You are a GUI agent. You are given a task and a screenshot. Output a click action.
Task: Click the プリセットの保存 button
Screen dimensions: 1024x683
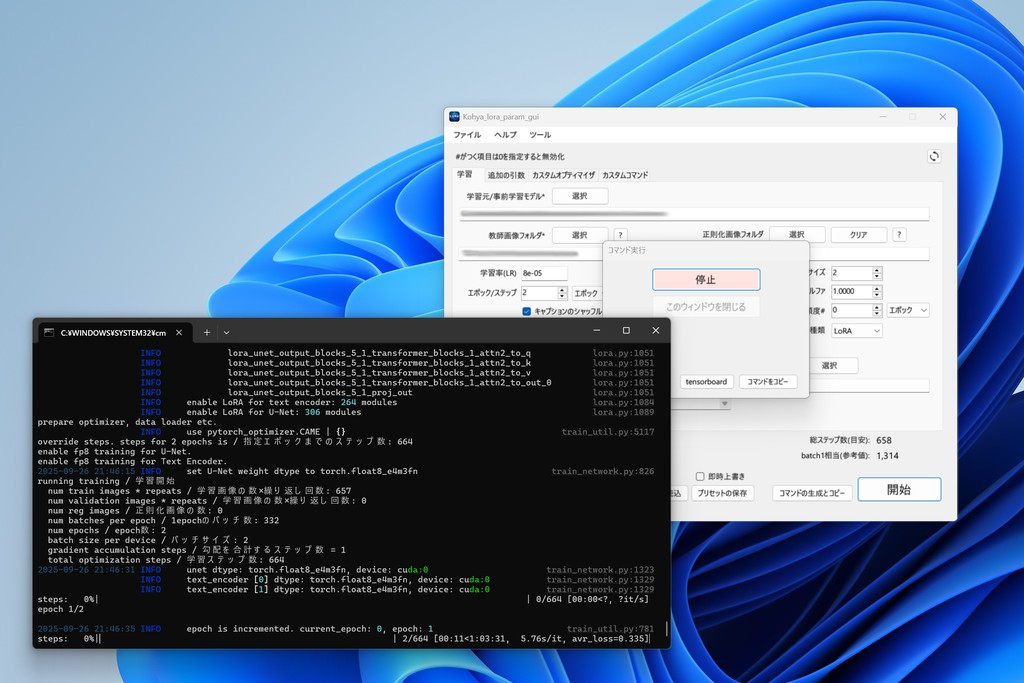(722, 493)
